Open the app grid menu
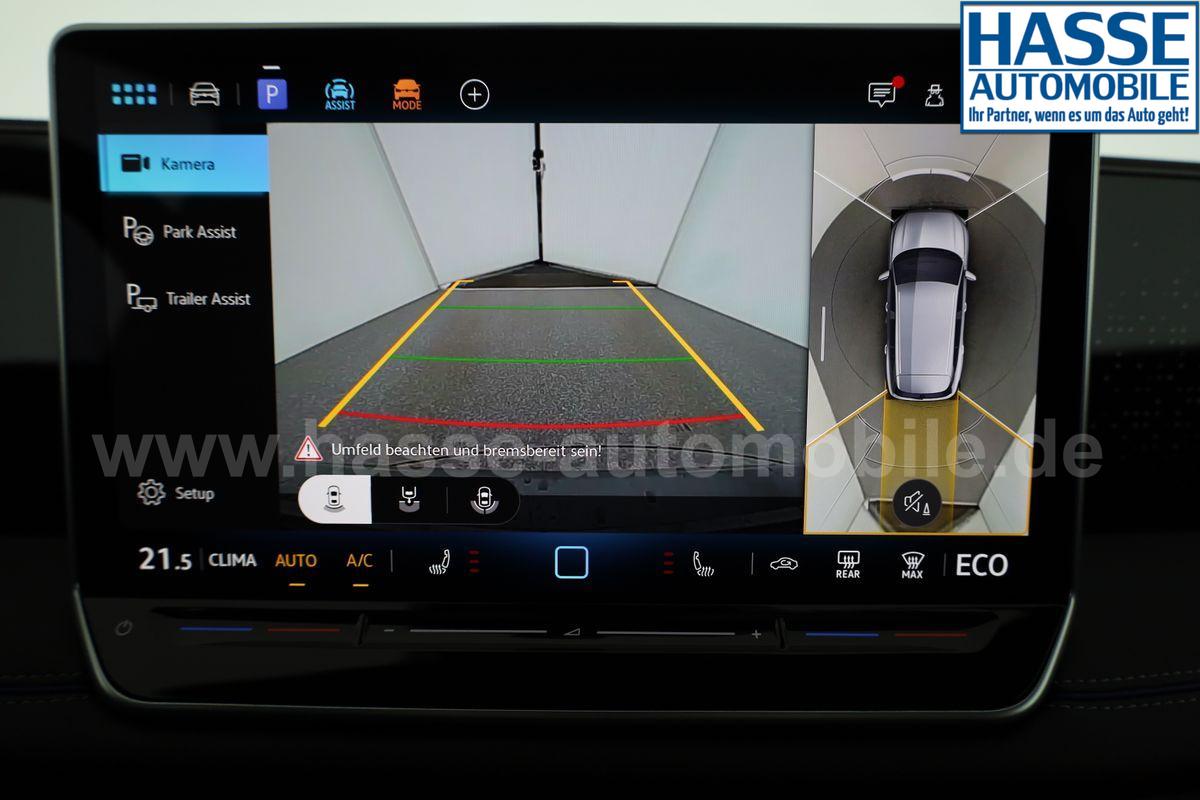Image resolution: width=1200 pixels, height=800 pixels. (x=134, y=94)
